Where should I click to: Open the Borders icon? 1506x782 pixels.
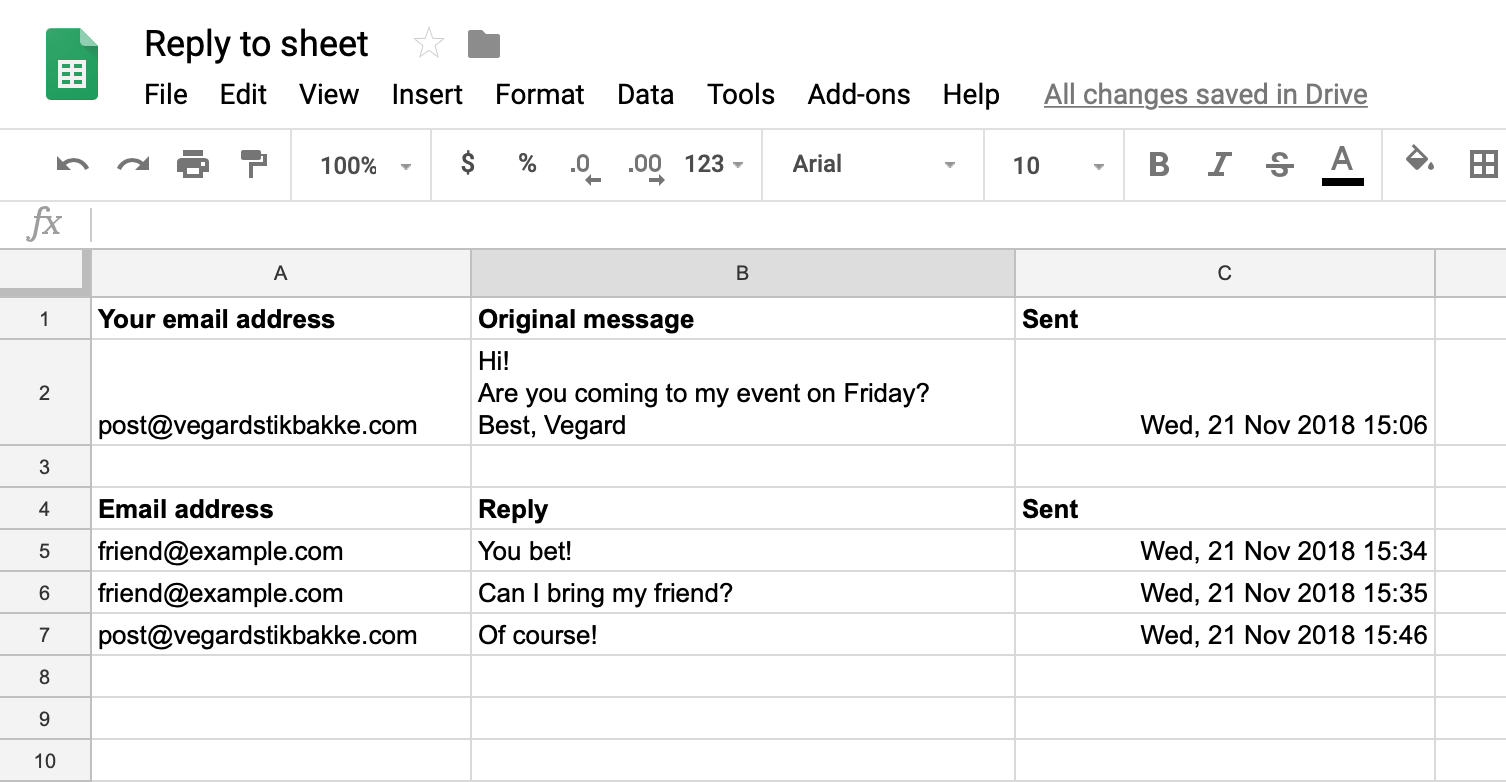1482,165
